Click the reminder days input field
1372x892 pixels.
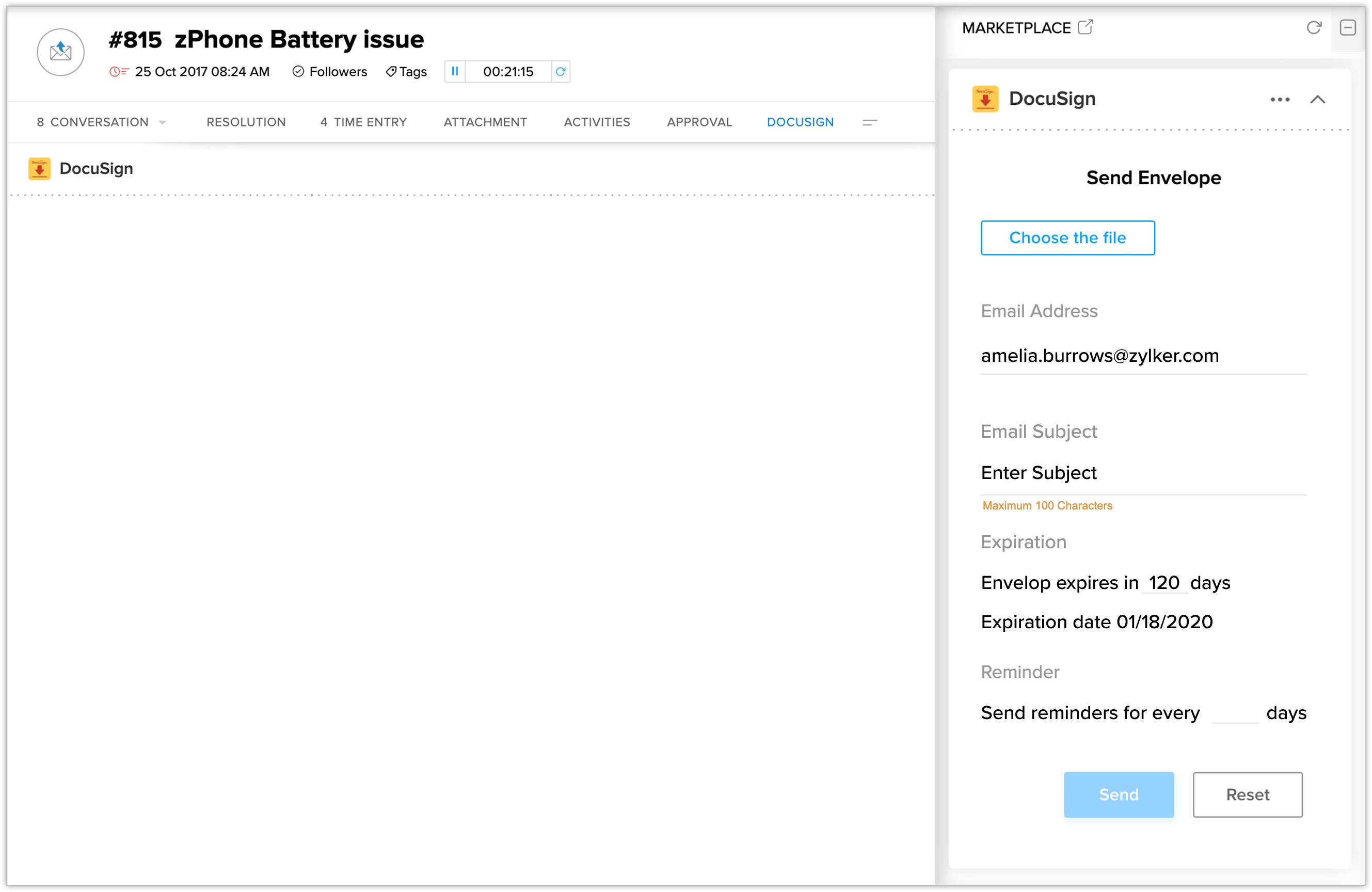(1235, 713)
